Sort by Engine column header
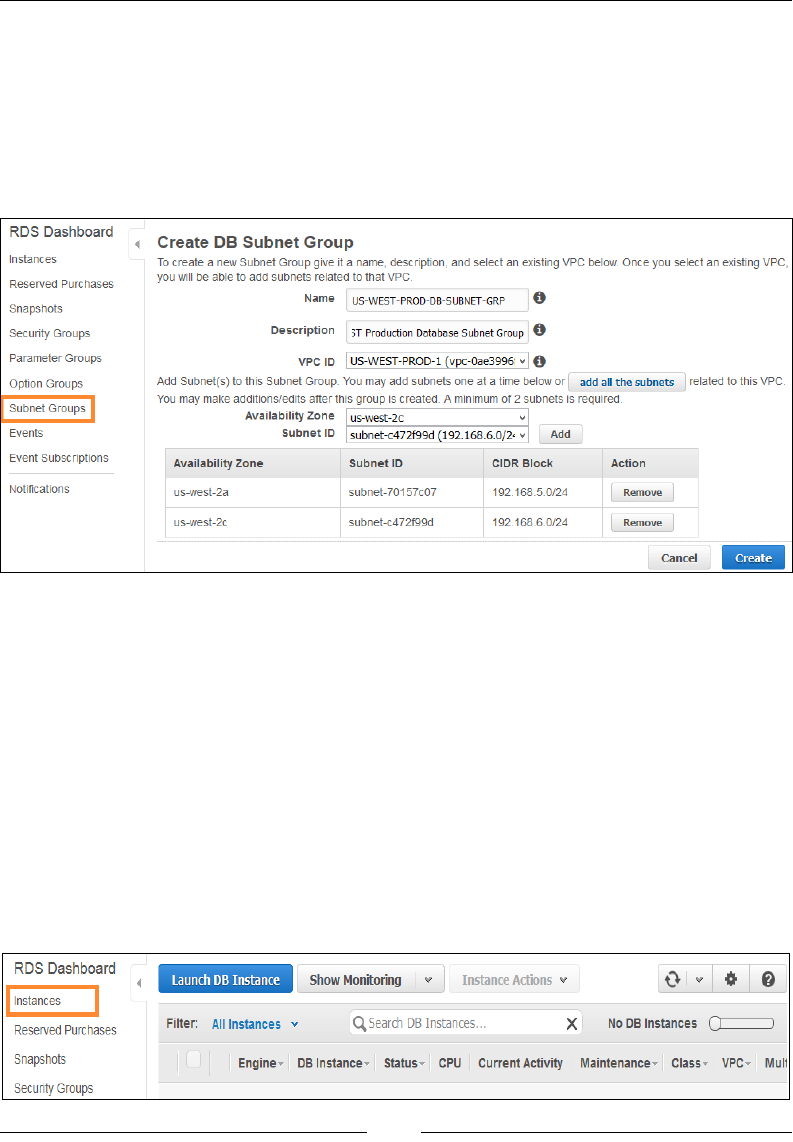The image size is (793, 1142). point(261,1063)
